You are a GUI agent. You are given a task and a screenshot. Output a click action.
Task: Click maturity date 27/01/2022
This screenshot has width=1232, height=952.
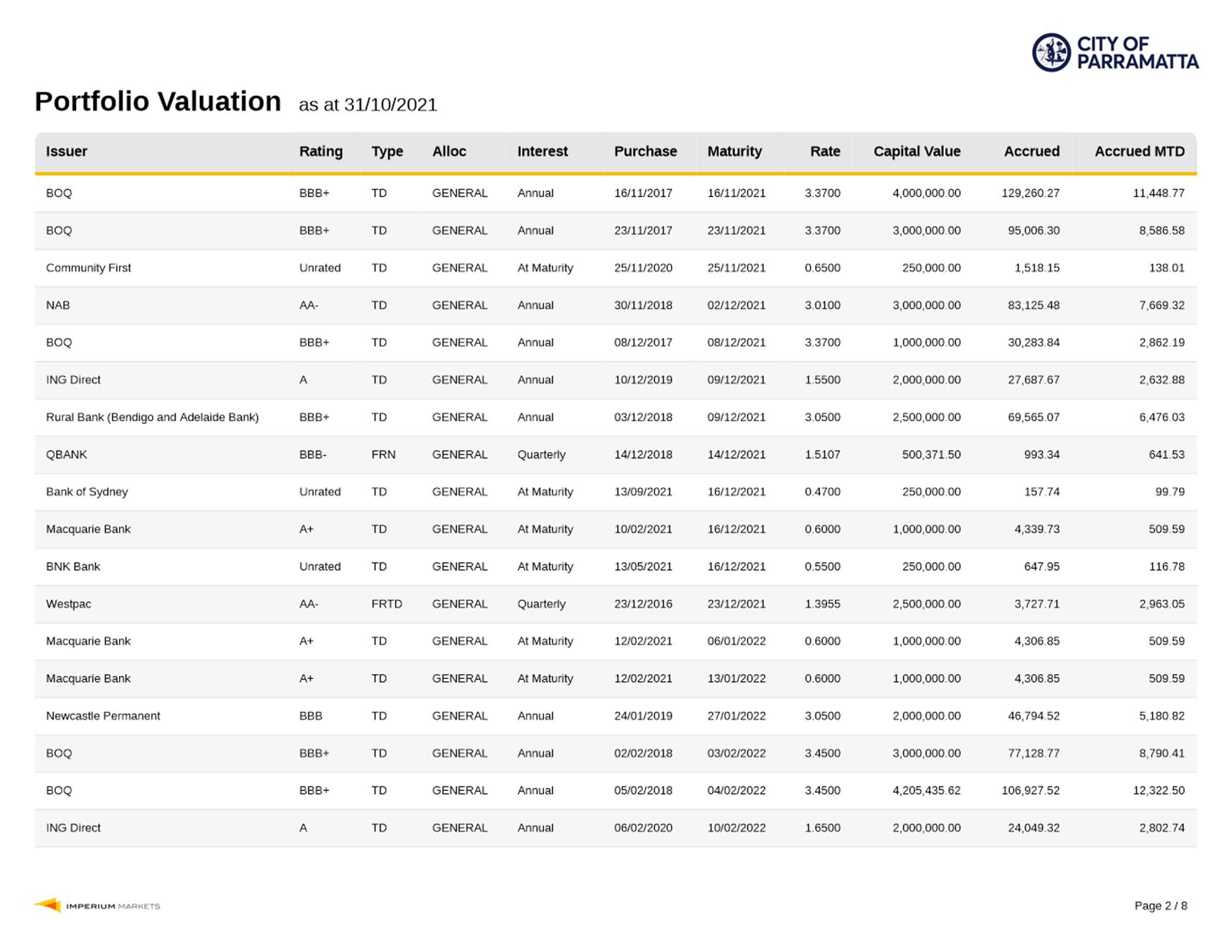coord(736,716)
